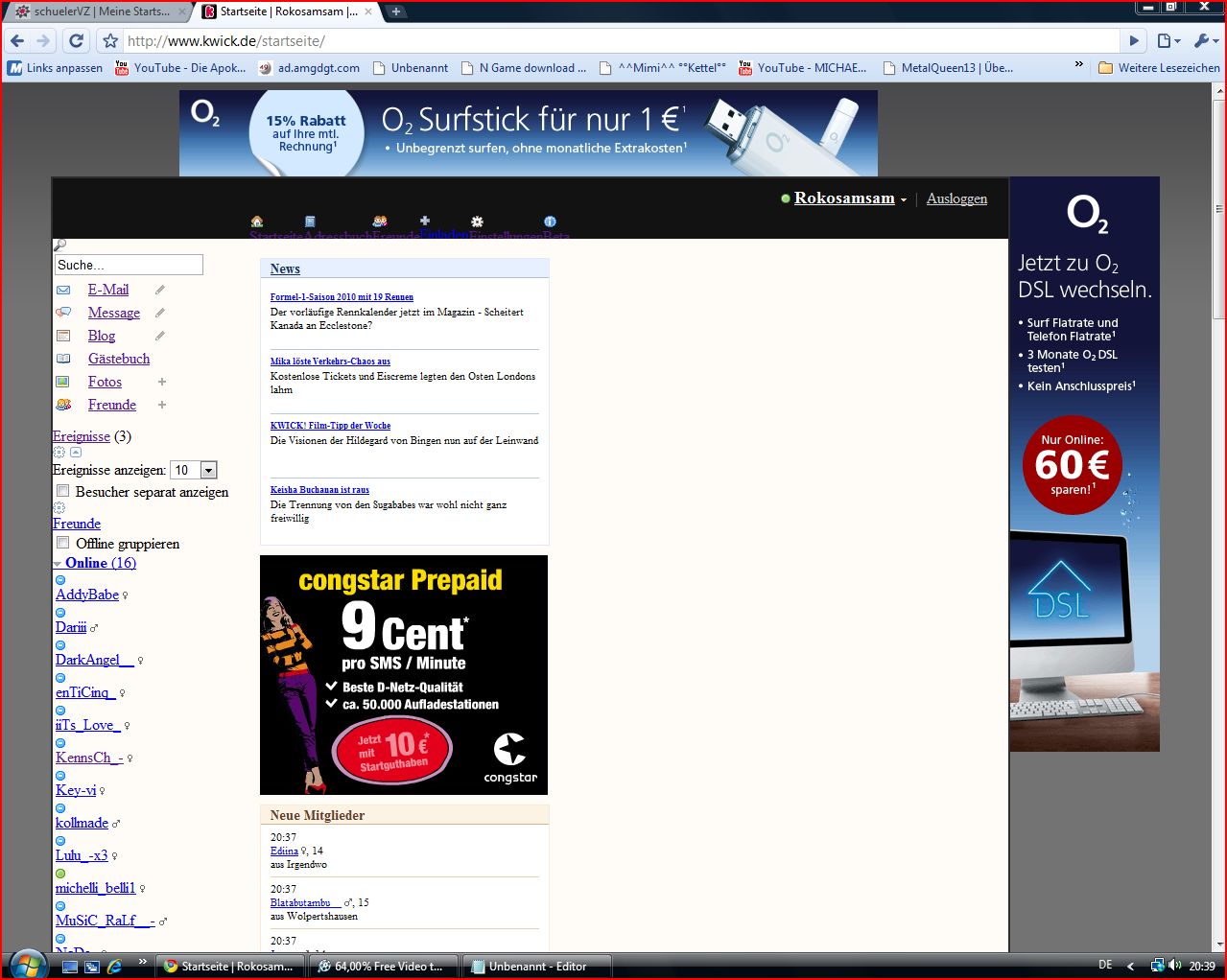Open the Einstellungen gear icon
Viewport: 1227px width, 980px height.
477,222
